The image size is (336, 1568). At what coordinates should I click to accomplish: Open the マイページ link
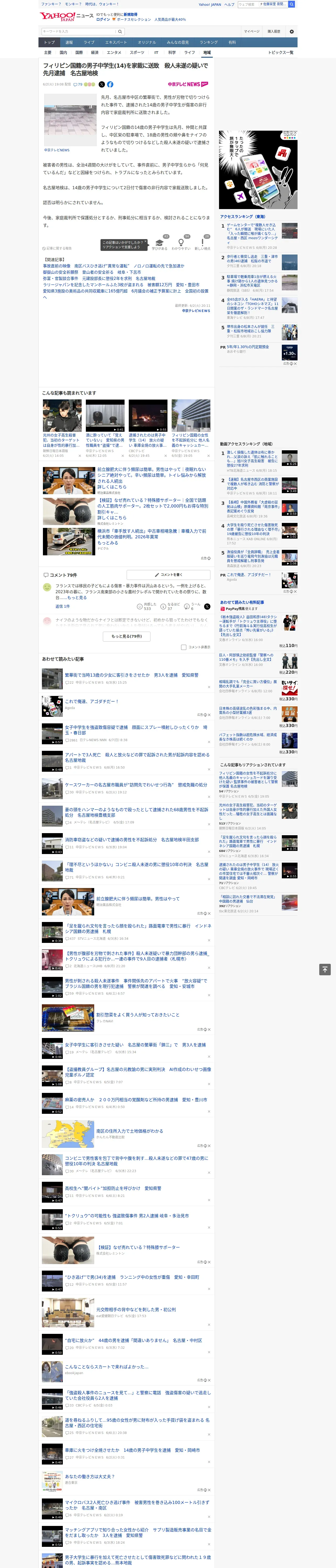point(251,32)
